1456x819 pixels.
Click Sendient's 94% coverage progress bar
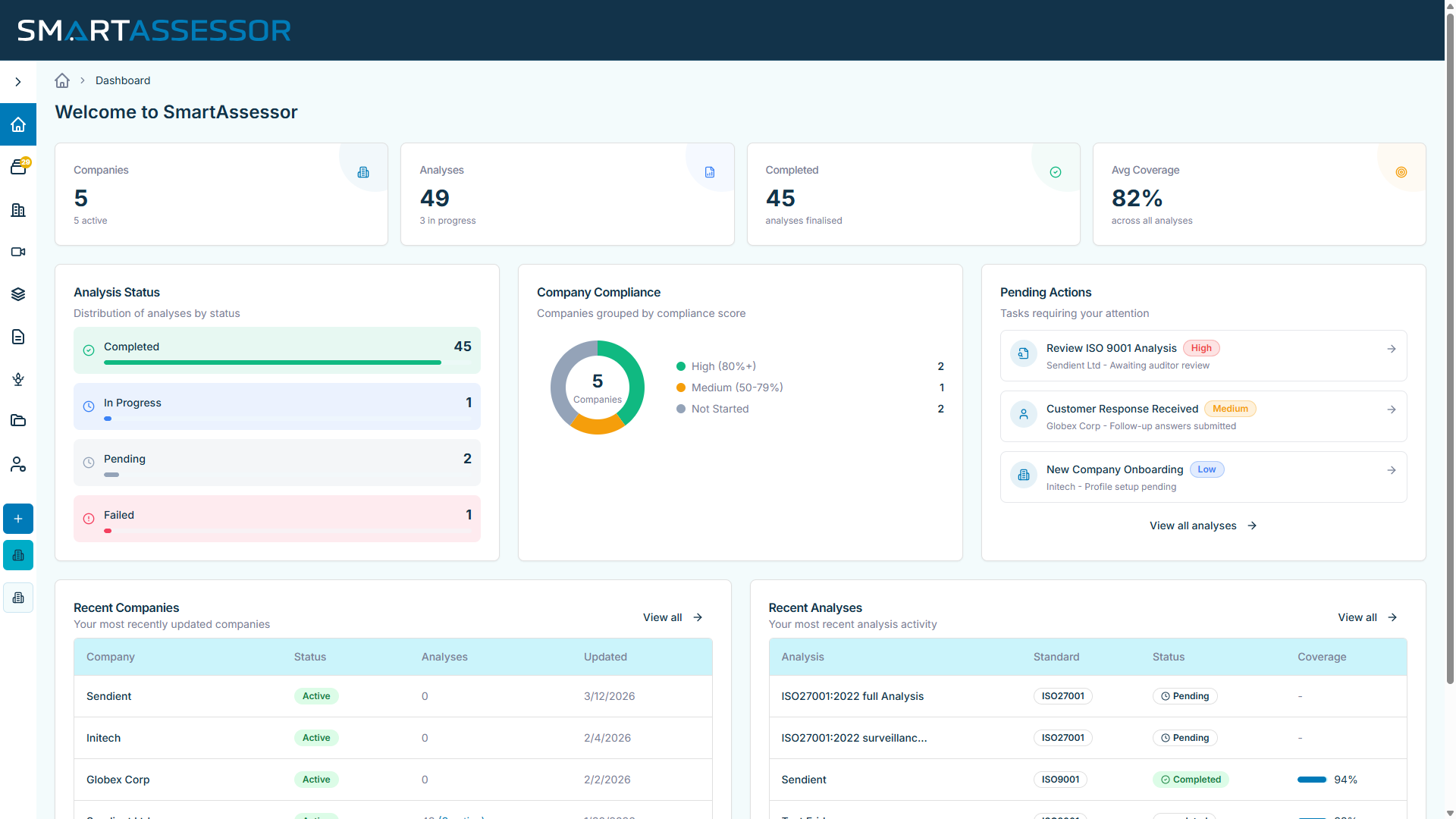1312,780
